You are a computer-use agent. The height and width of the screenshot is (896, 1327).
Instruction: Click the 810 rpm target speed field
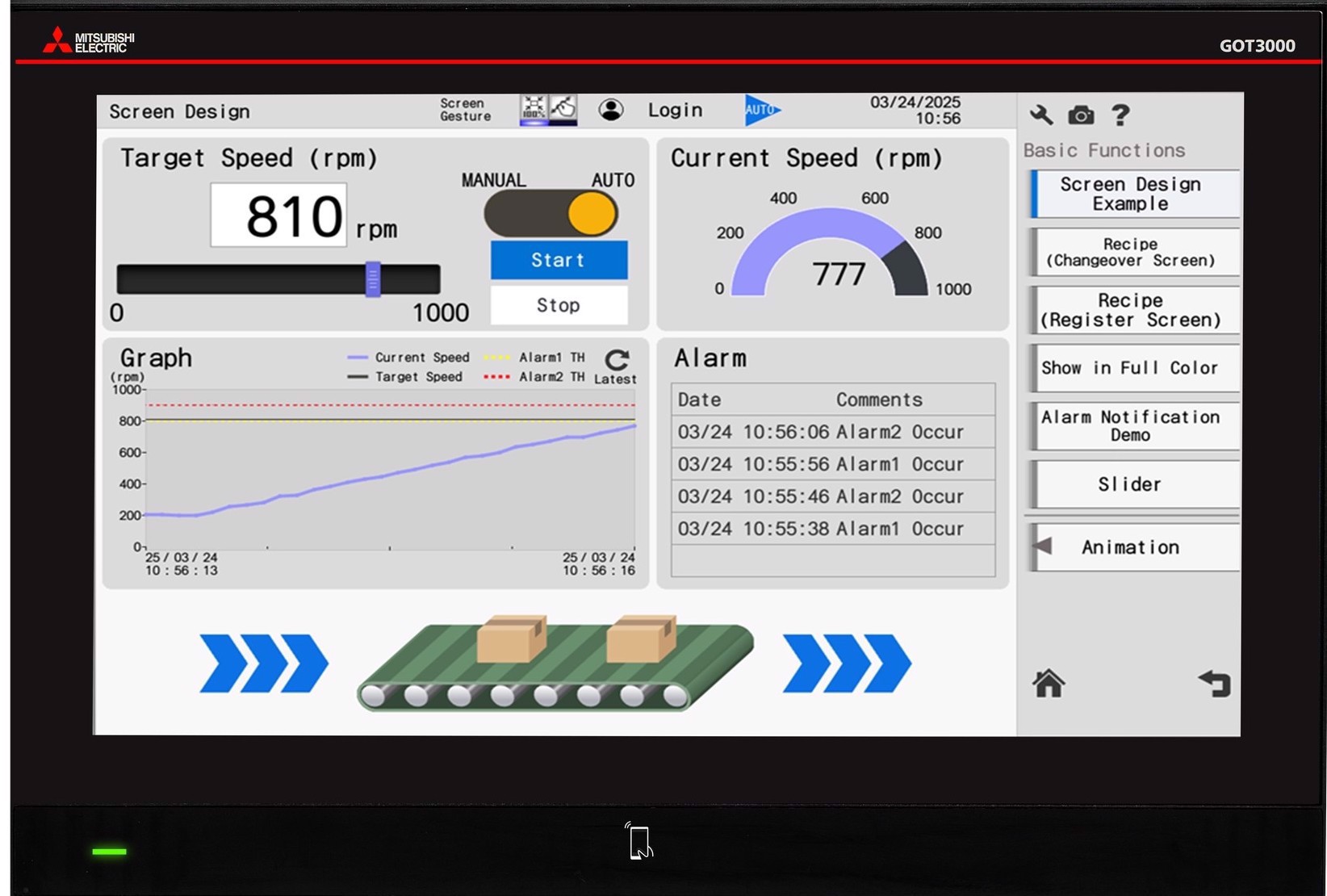(279, 216)
